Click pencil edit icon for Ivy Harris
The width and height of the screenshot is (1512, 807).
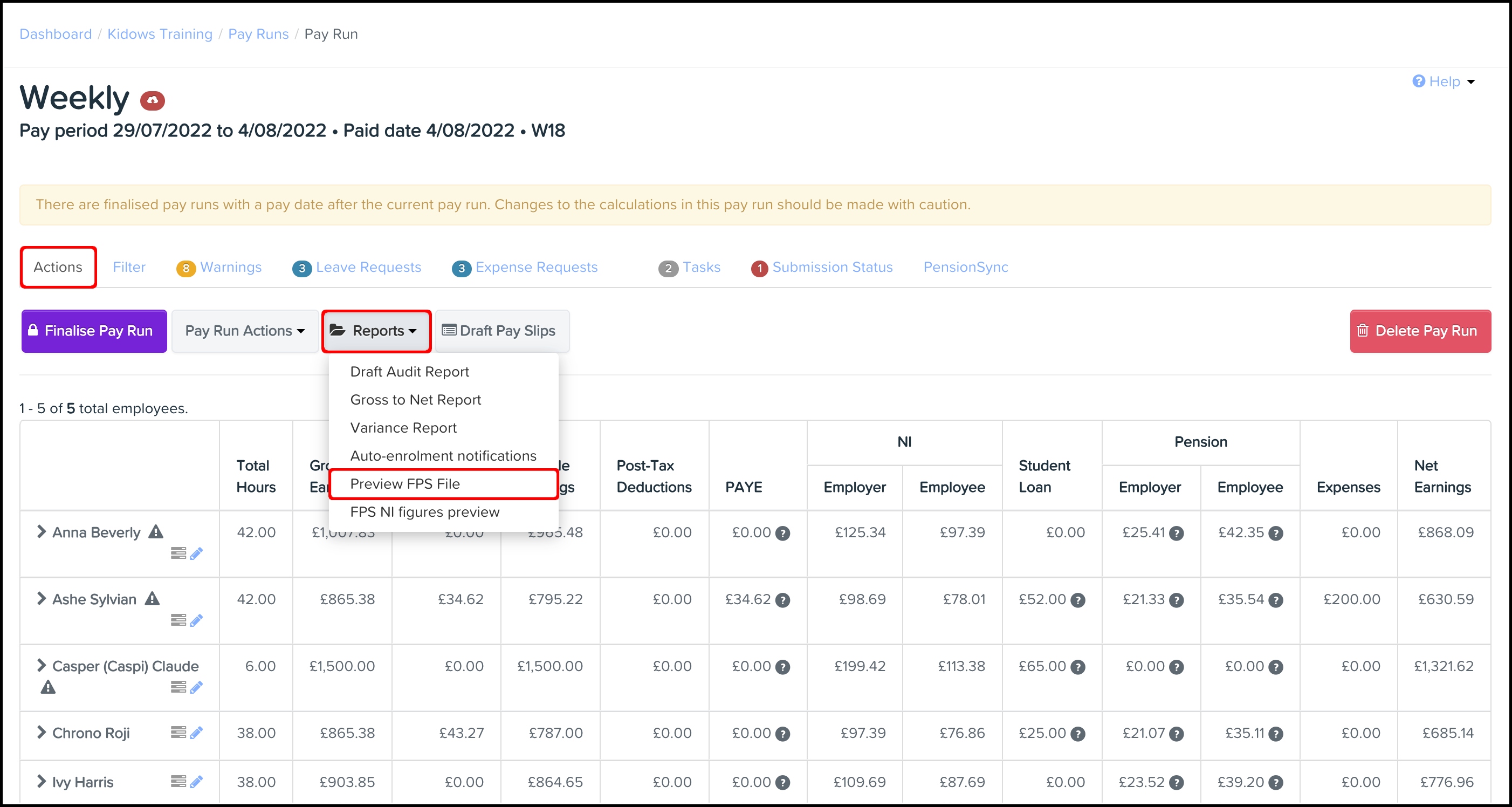[197, 782]
